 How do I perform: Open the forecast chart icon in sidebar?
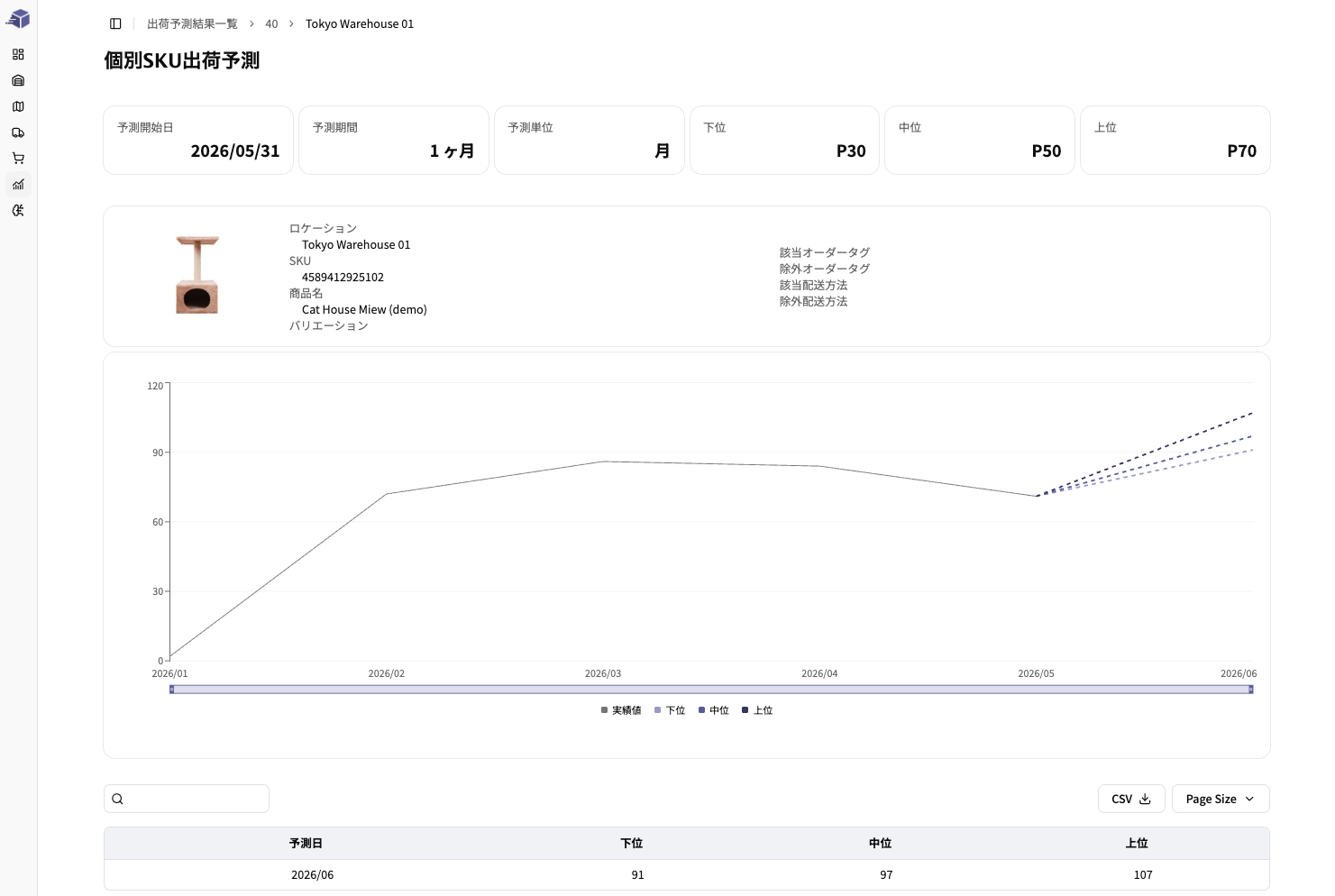pos(18,184)
